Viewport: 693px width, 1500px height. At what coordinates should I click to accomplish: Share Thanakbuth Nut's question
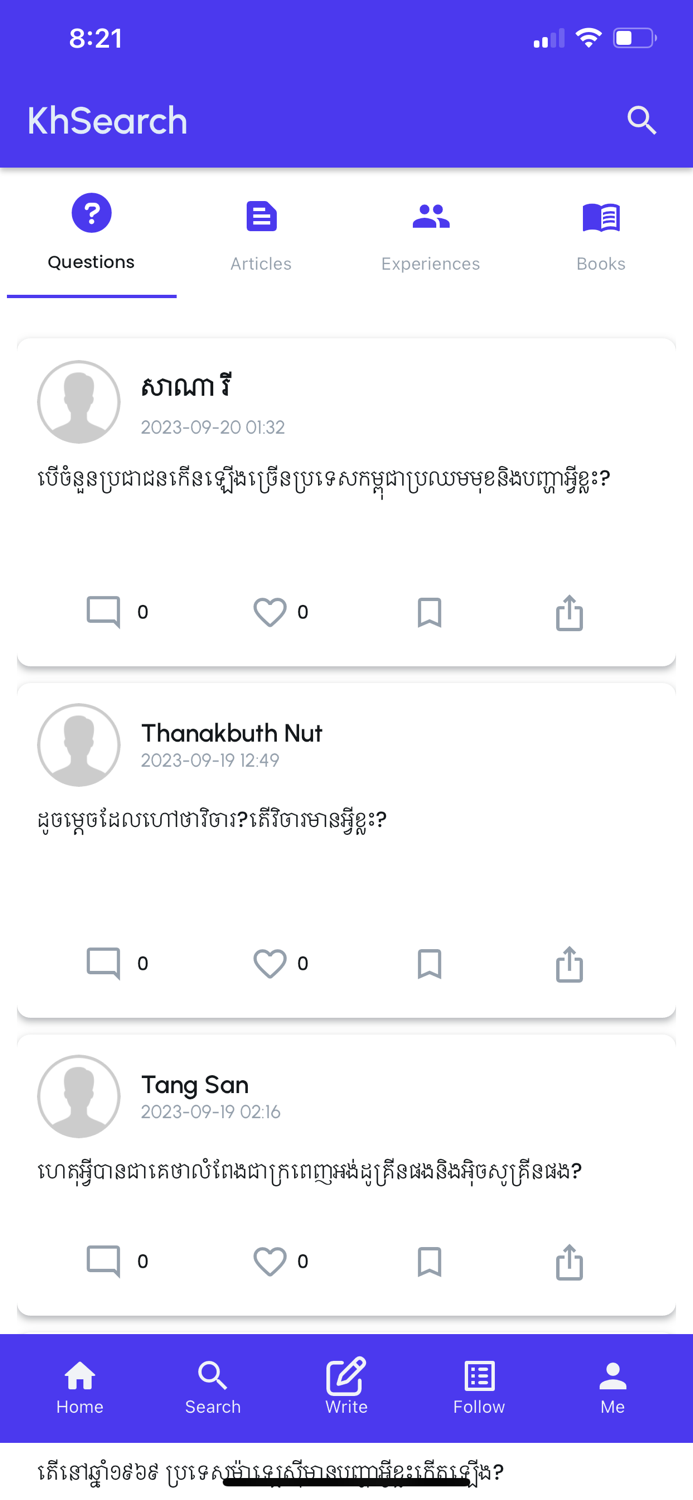pos(568,963)
